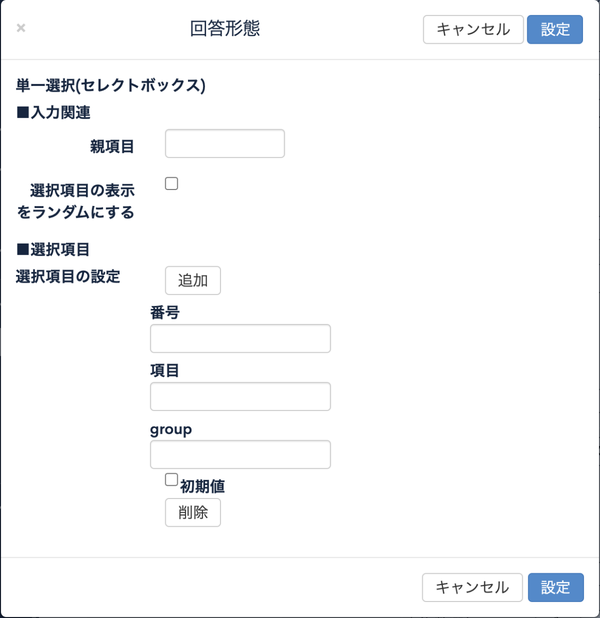Focus the 項目 input field
This screenshot has width=600, height=618.
pos(240,396)
